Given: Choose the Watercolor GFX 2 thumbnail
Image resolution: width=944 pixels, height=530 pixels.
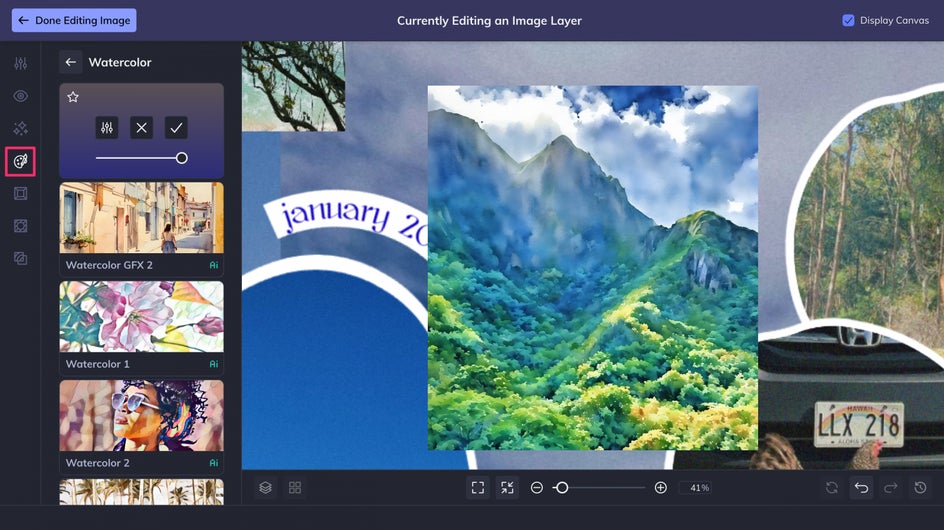Looking at the screenshot, I should click(141, 217).
